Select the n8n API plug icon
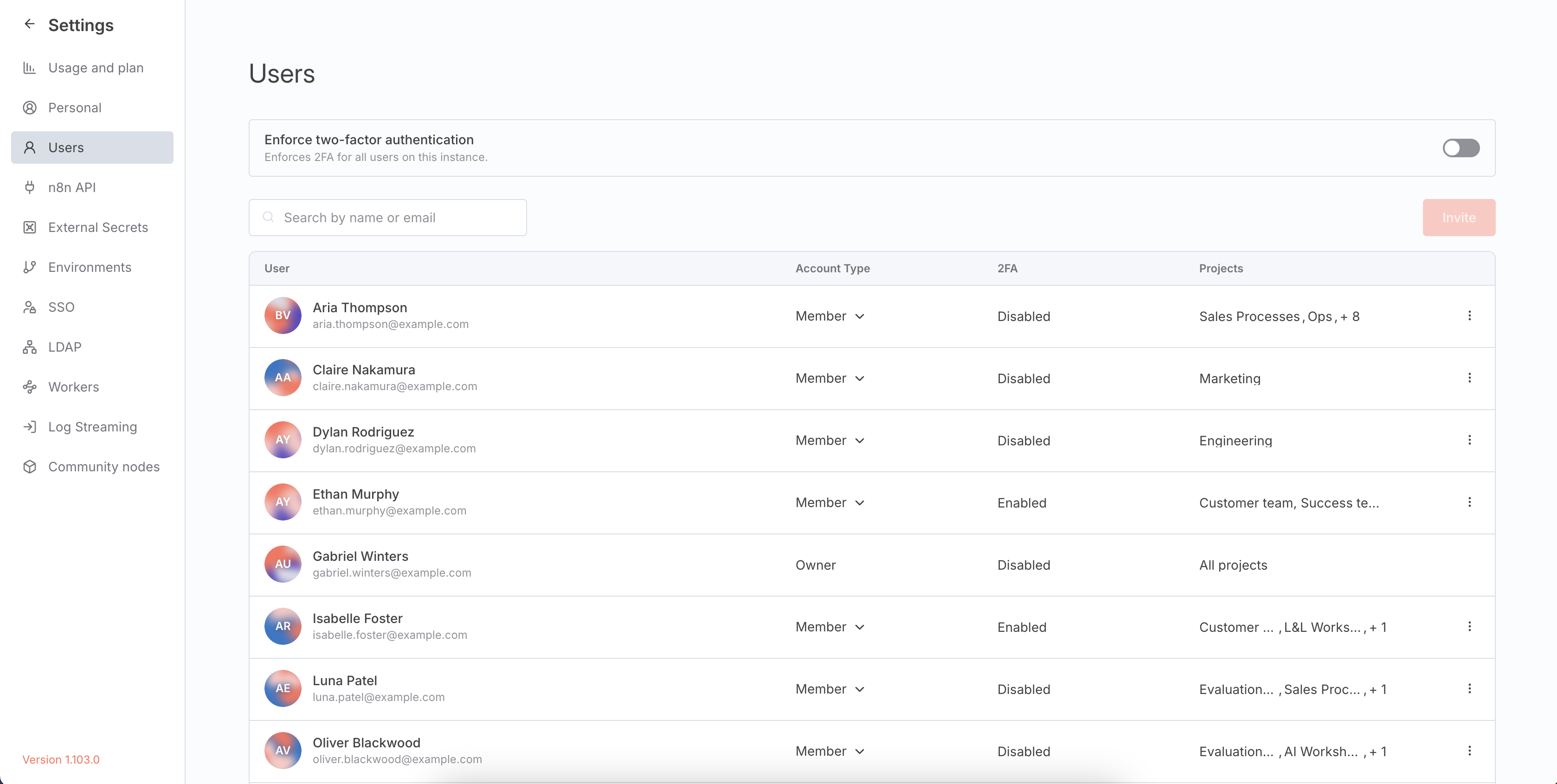 [30, 187]
